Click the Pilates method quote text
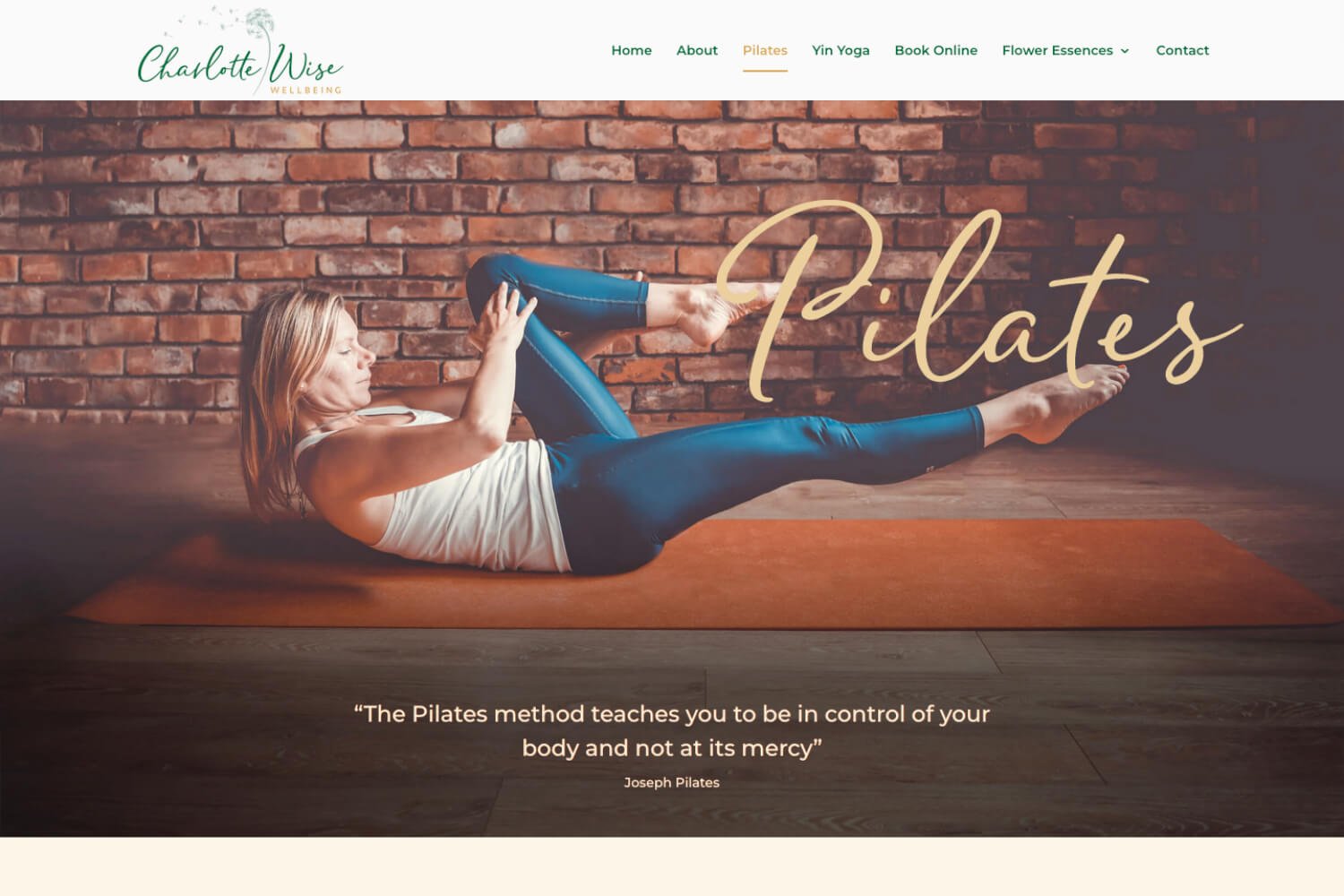The height and width of the screenshot is (896, 1344). (x=672, y=730)
